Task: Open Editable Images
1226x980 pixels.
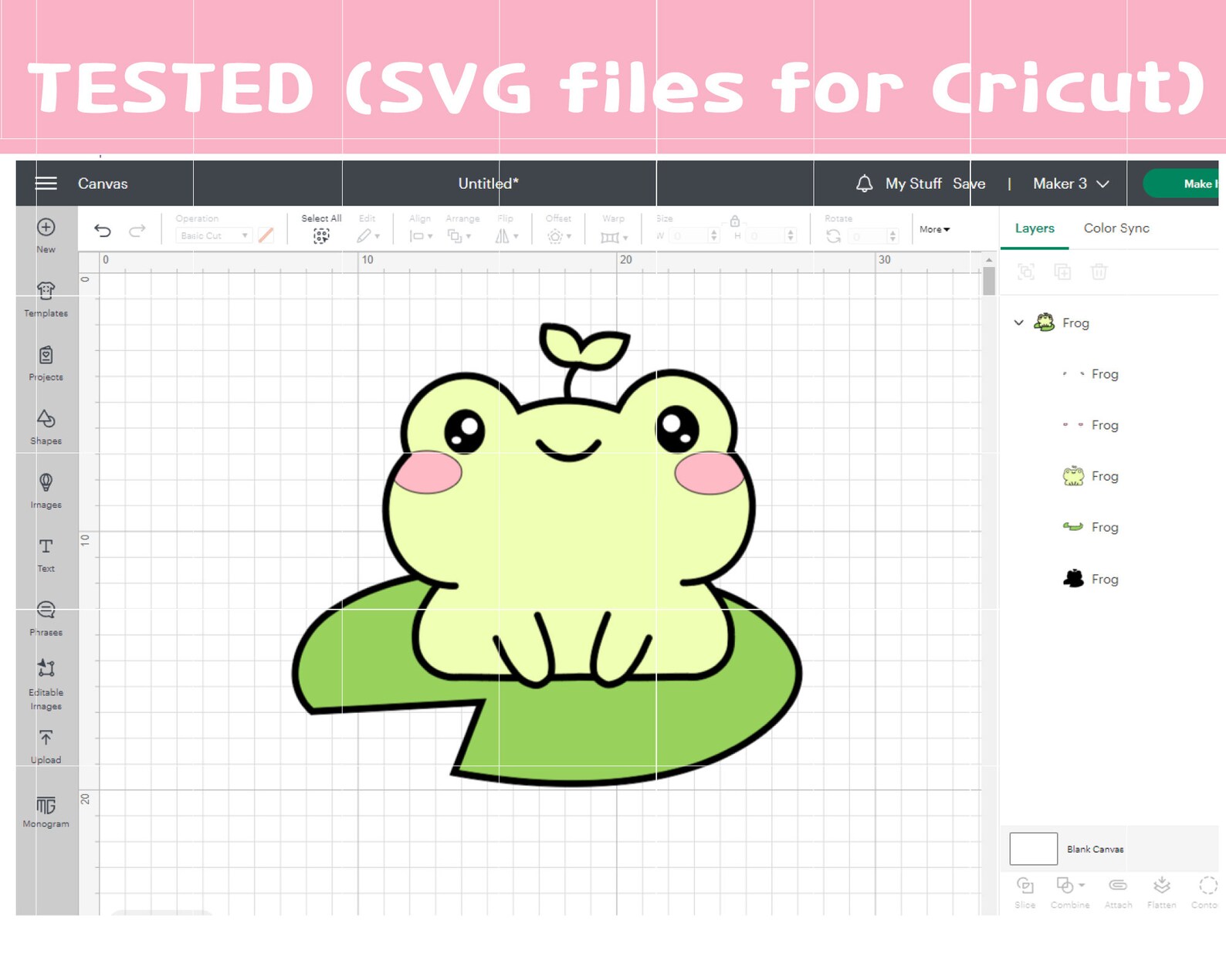Action: [46, 684]
